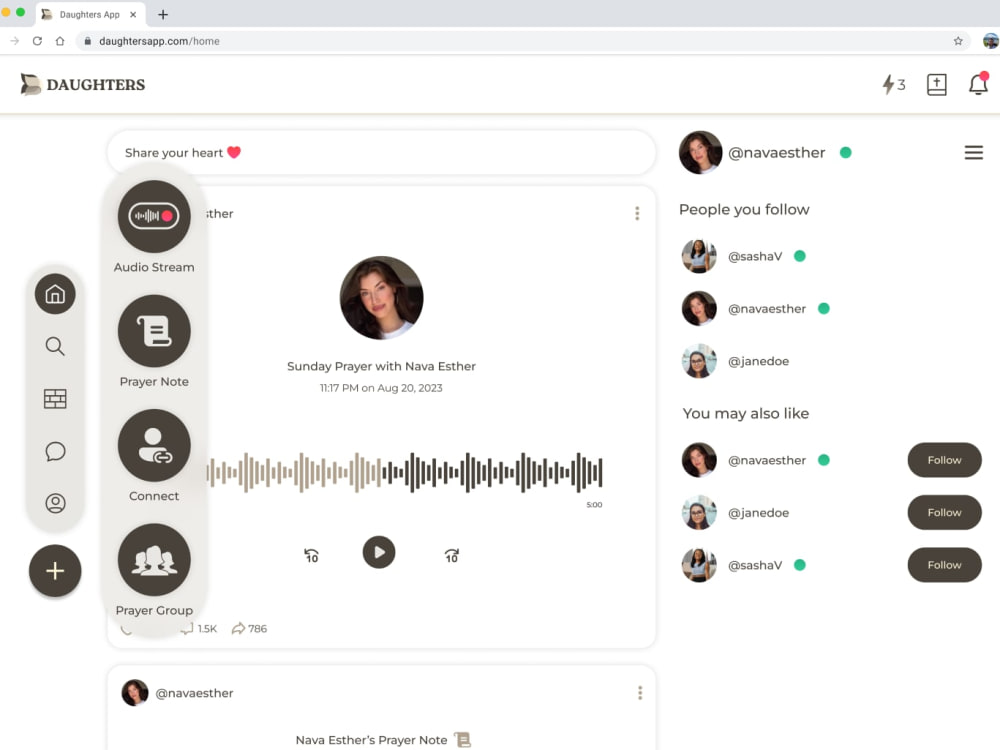The image size is (1000, 750).
Task: Follow @sashaV in suggestions
Action: click(x=944, y=564)
